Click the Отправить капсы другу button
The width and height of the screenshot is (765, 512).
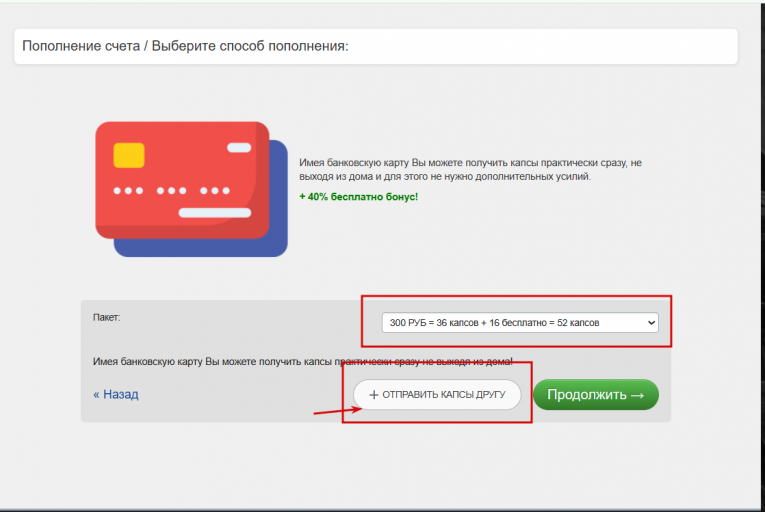click(x=437, y=394)
